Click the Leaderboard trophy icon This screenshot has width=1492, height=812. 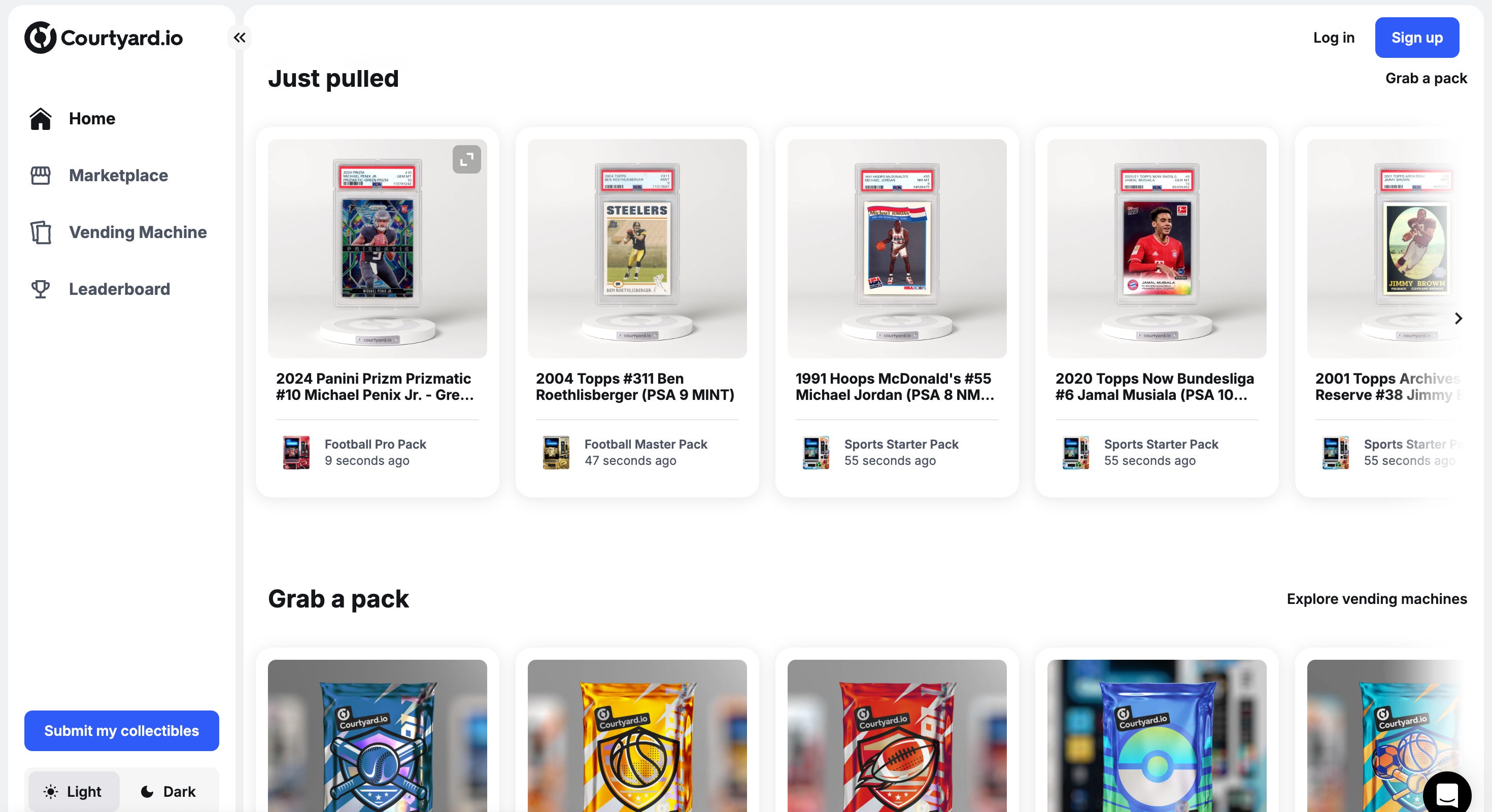click(x=41, y=289)
